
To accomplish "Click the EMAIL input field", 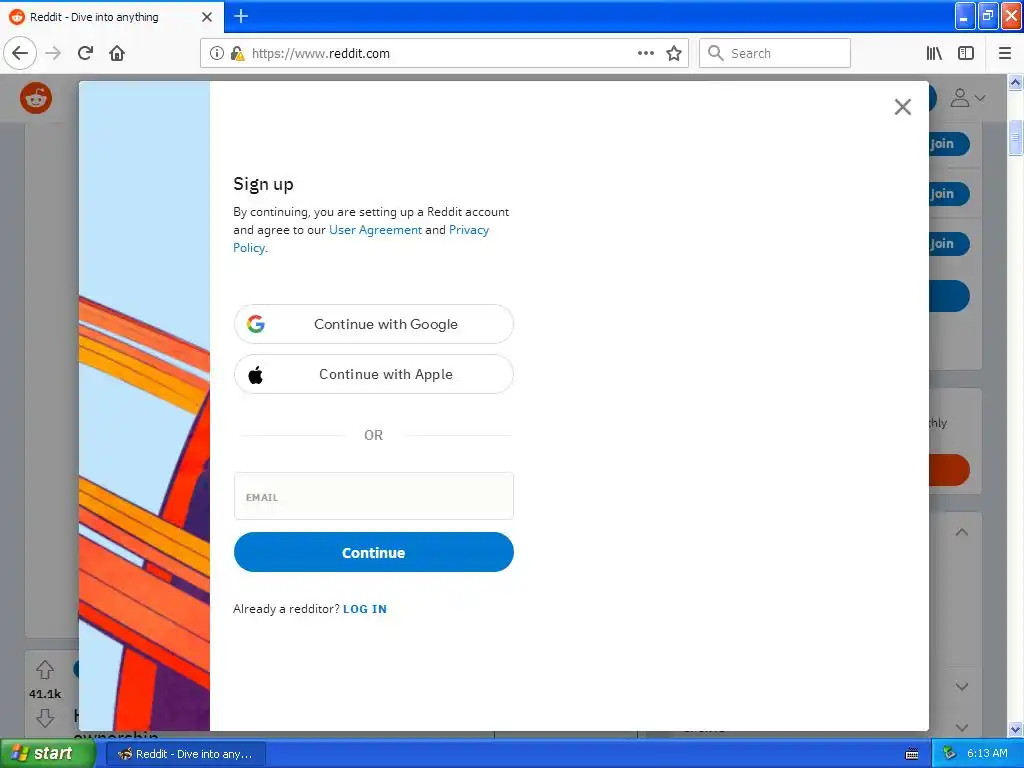I will tap(374, 496).
